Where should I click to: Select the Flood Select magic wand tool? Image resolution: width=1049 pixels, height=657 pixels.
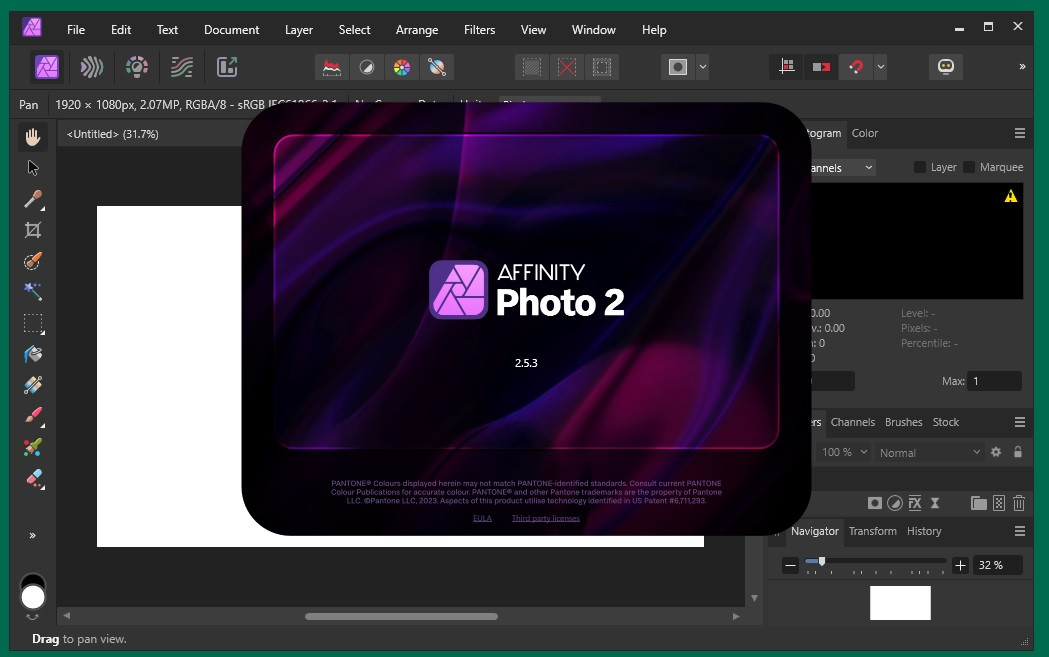[33, 292]
